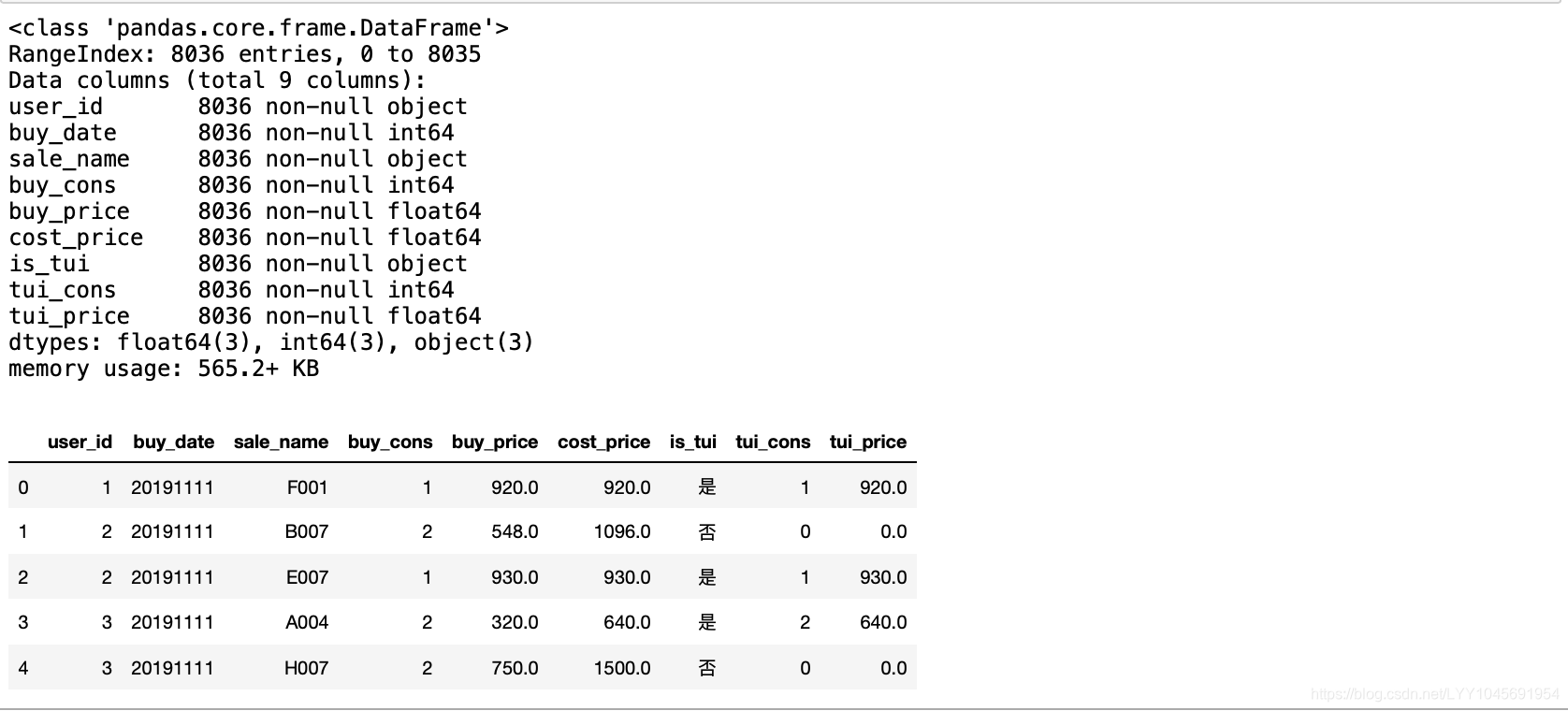Viewport: 1568px width, 711px height.
Task: Select sale_name cell E007
Action: 307,577
